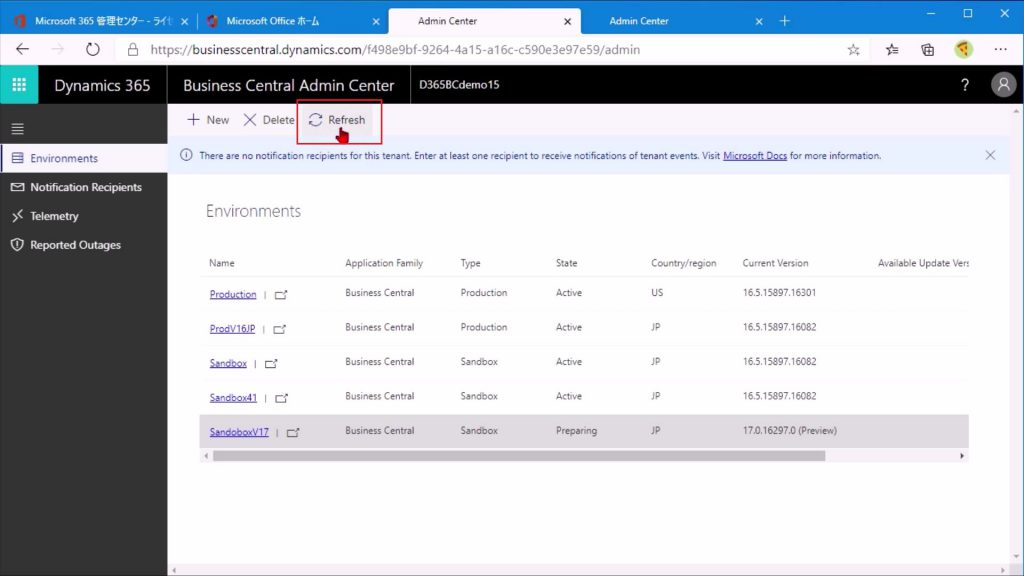Click the environments table horizontal scrollbar
Screen dimensions: 1024x576
[519, 456]
